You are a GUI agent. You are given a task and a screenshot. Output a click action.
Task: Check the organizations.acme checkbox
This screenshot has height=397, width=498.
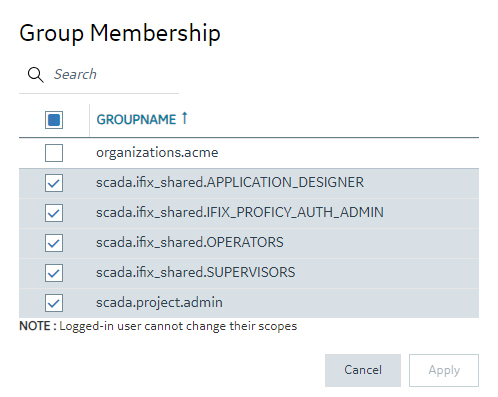[x=54, y=153]
